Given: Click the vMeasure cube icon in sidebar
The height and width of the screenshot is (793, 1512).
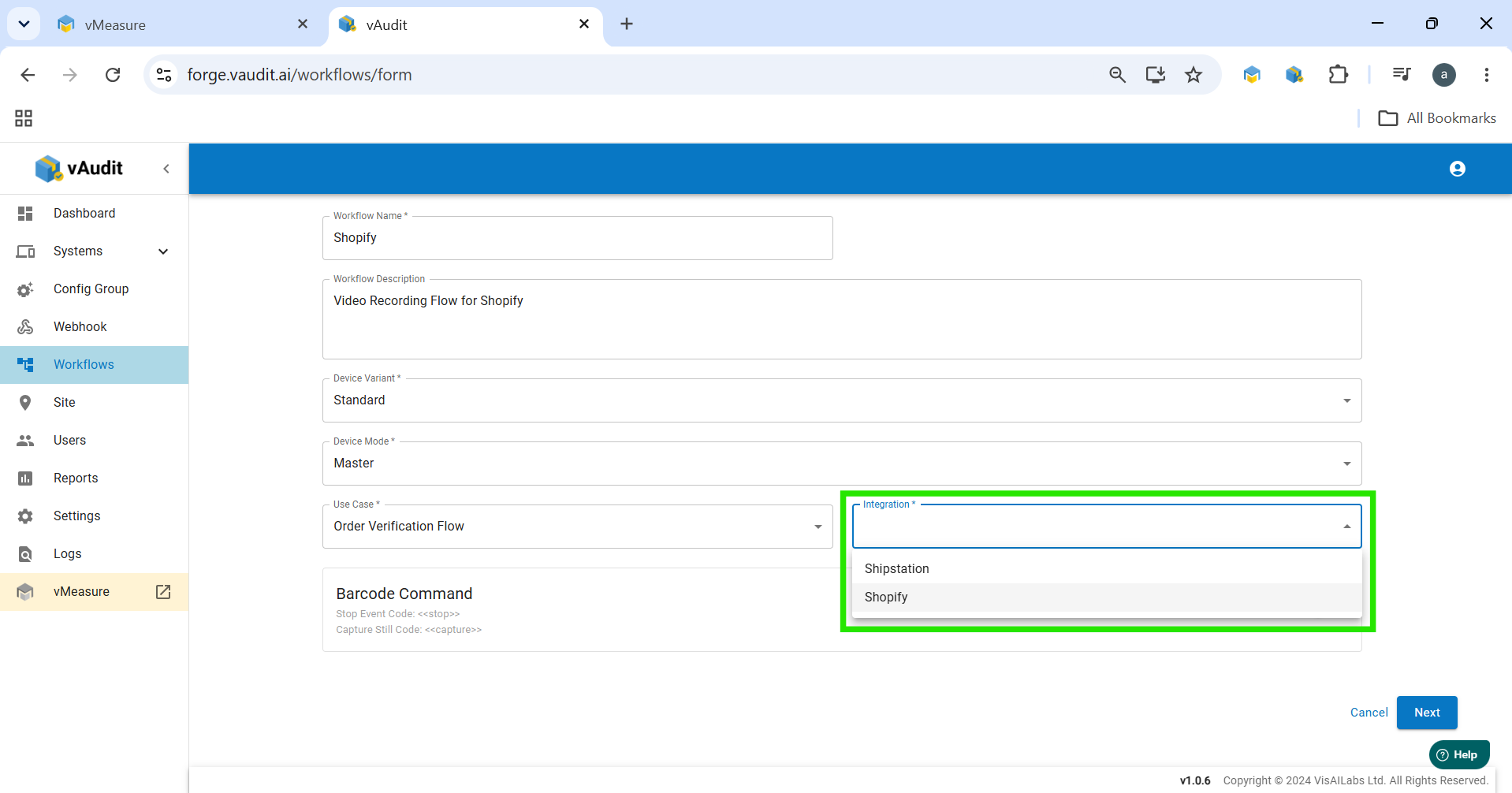Looking at the screenshot, I should coord(25,592).
